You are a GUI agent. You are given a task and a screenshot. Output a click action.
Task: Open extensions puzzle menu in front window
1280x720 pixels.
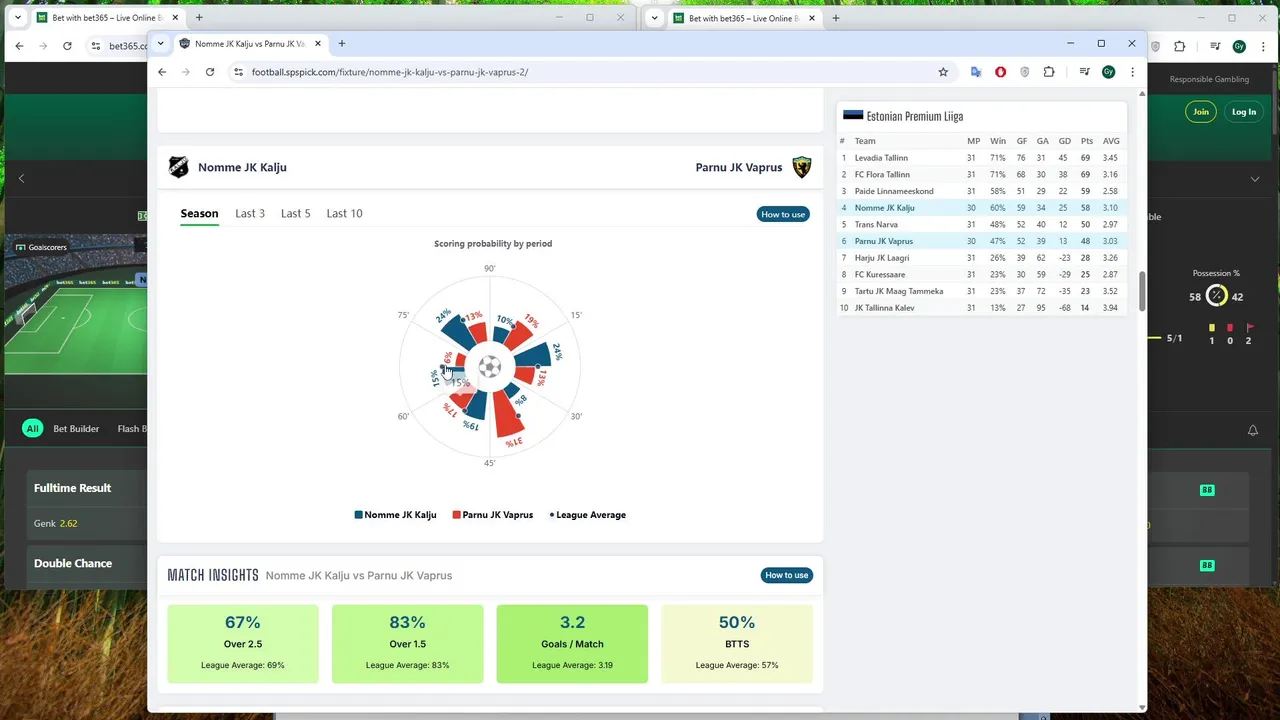1049,72
